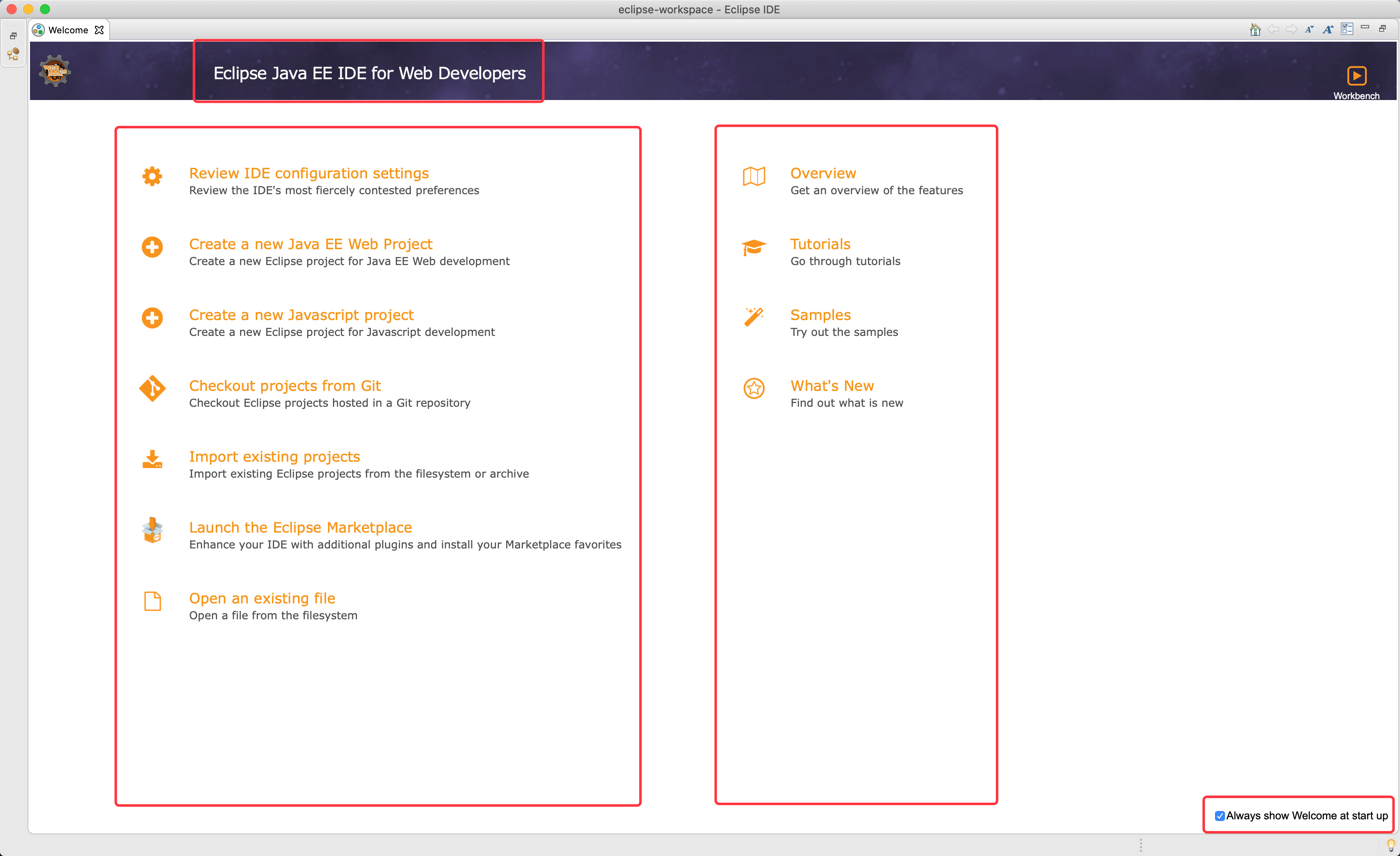The image size is (1400, 856).
Task: Click plus icon beside Java EE Web Project
Action: pyautogui.click(x=152, y=247)
